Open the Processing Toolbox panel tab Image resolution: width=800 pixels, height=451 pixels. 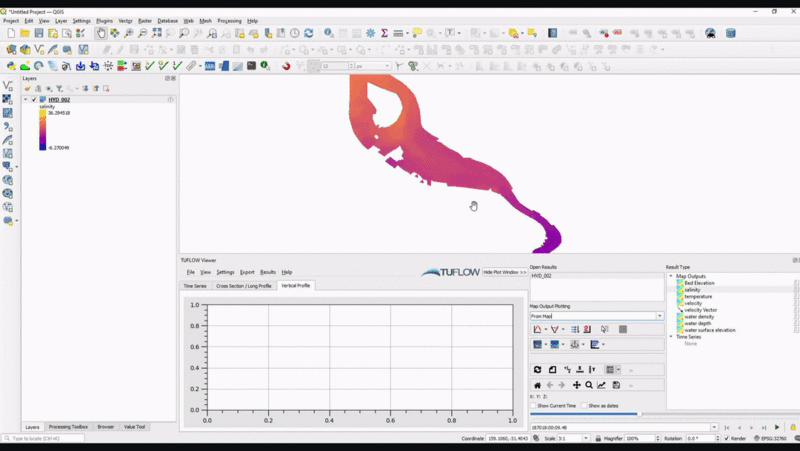coord(68,427)
